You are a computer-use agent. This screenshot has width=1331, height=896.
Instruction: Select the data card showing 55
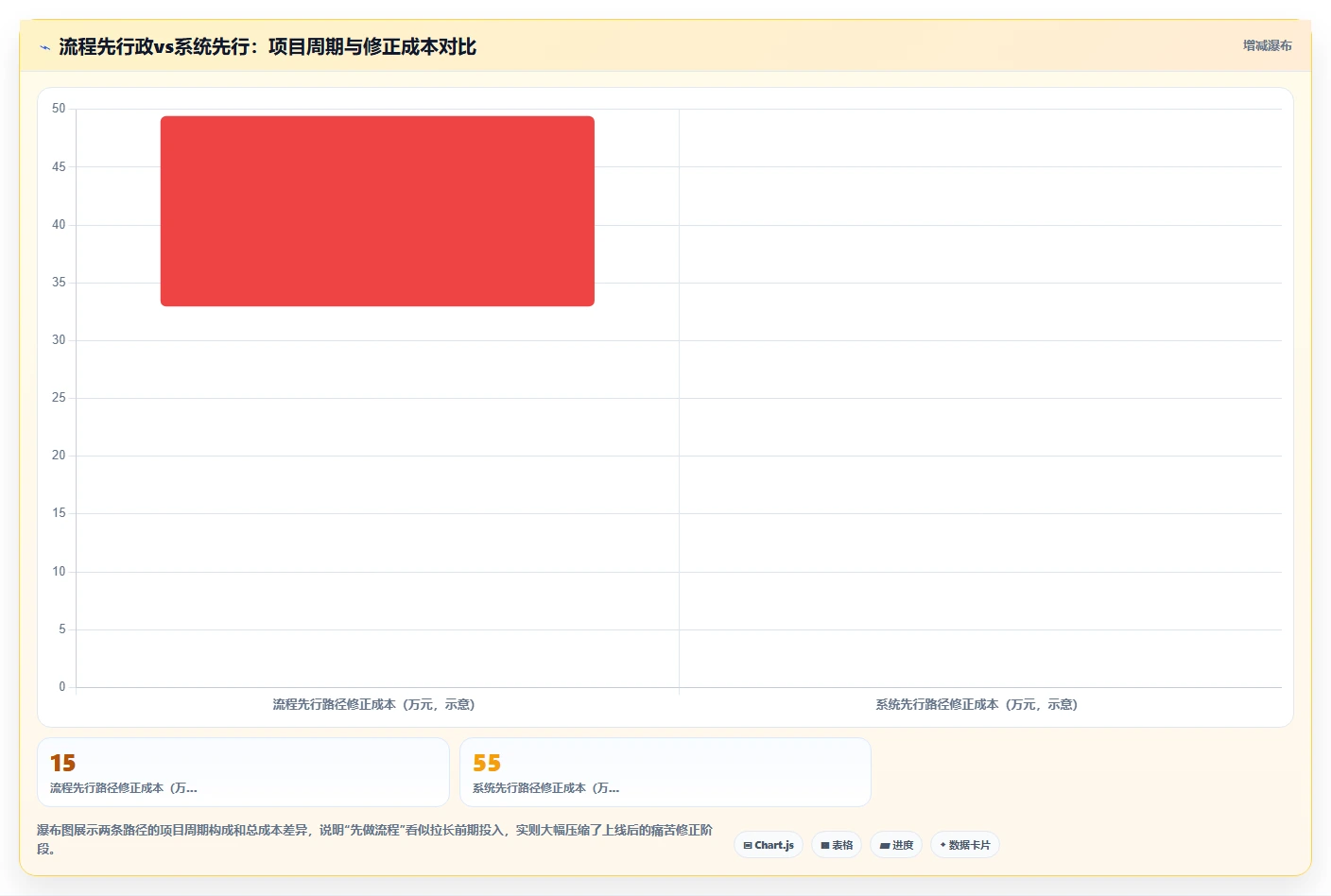(665, 772)
